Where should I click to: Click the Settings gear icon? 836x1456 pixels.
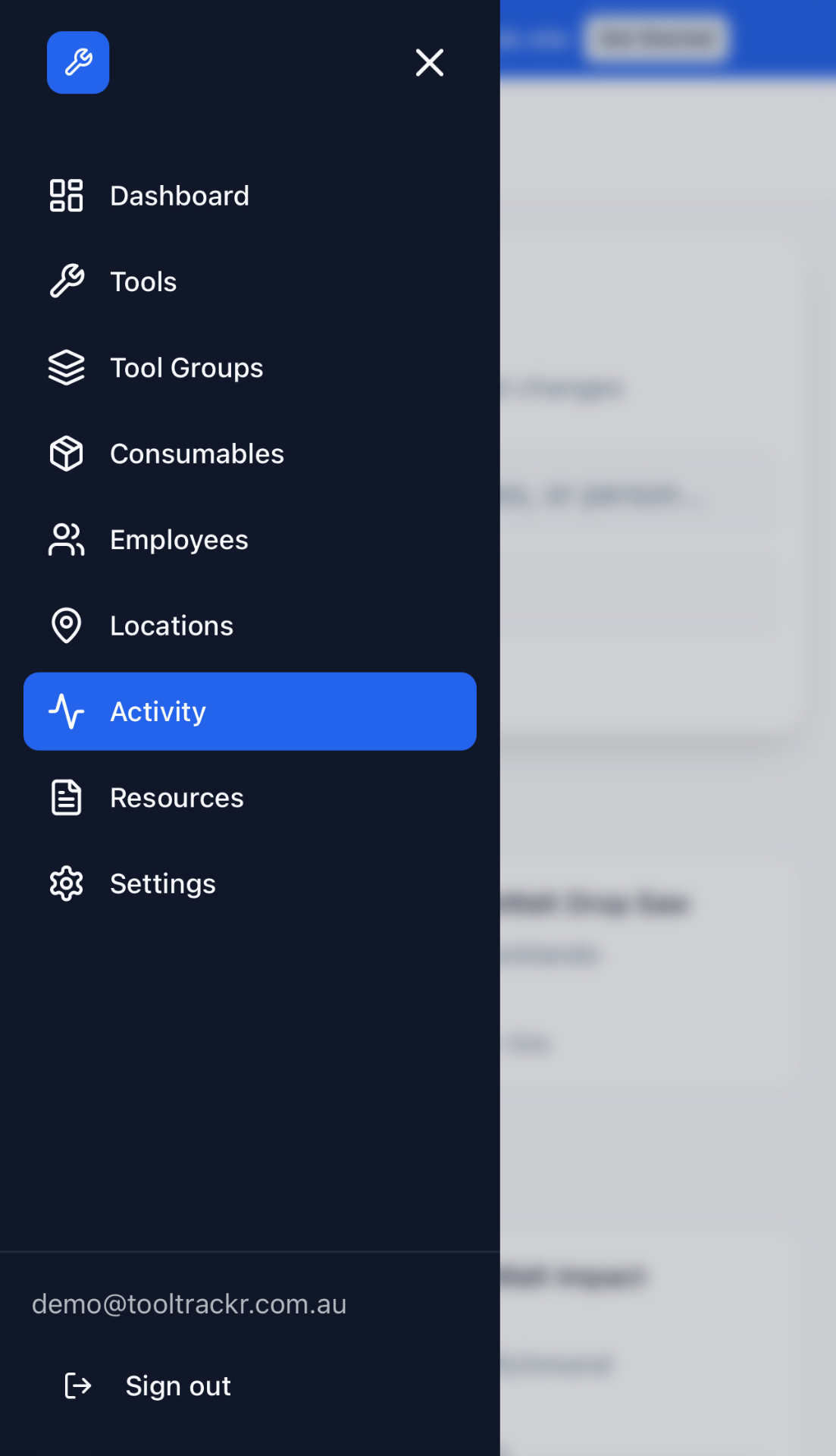click(x=67, y=883)
